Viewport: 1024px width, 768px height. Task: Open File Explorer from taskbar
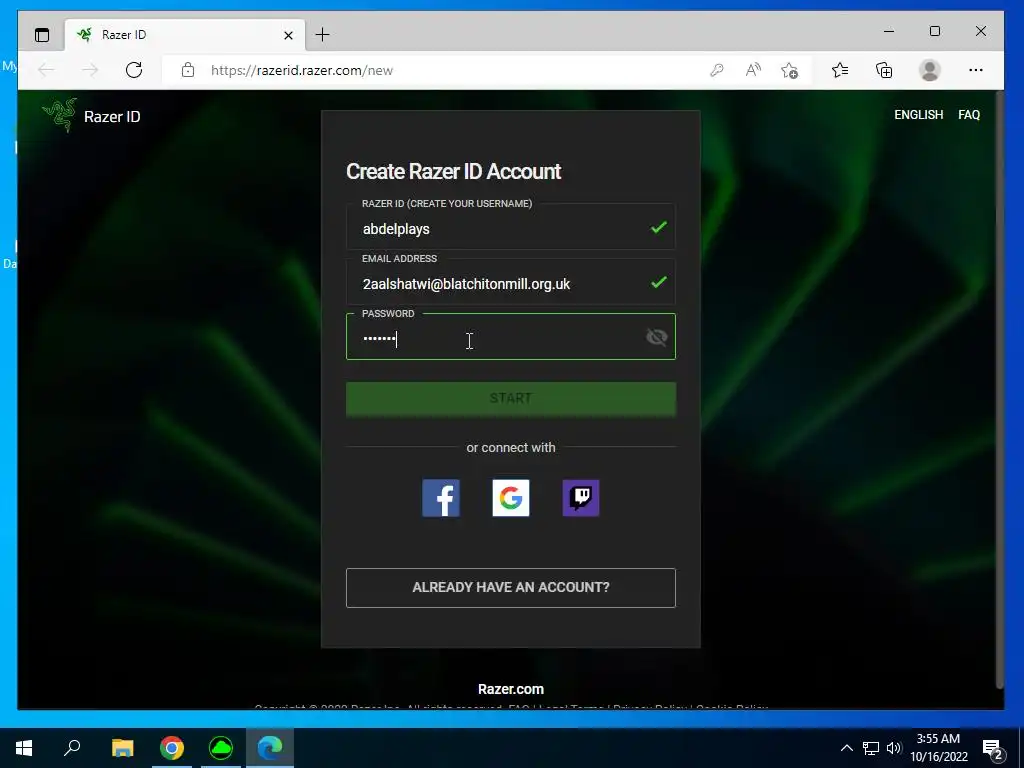click(x=122, y=748)
